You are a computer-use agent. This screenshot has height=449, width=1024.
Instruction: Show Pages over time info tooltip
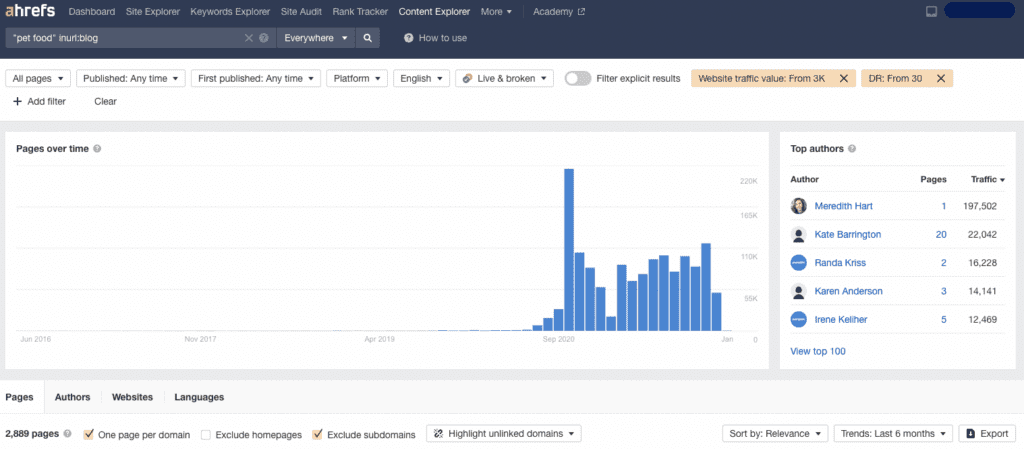pos(97,149)
